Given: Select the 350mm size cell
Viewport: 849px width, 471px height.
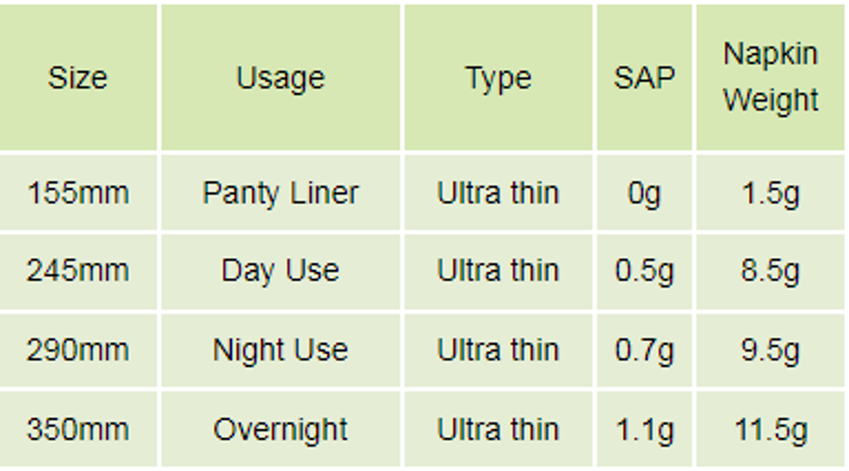Looking at the screenshot, I should click(x=77, y=430).
